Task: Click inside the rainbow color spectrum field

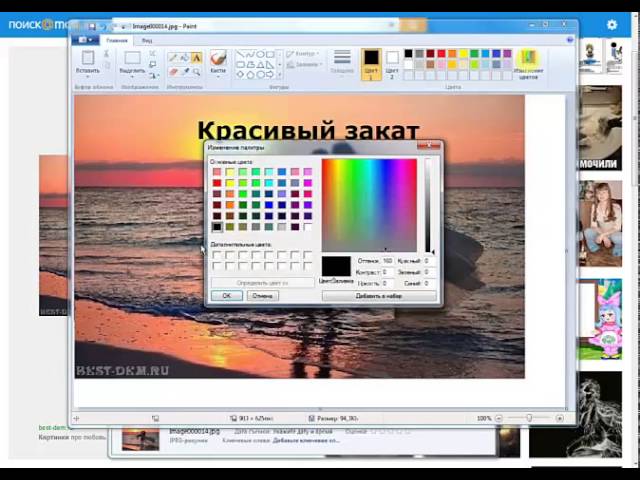Action: pyautogui.click(x=369, y=205)
